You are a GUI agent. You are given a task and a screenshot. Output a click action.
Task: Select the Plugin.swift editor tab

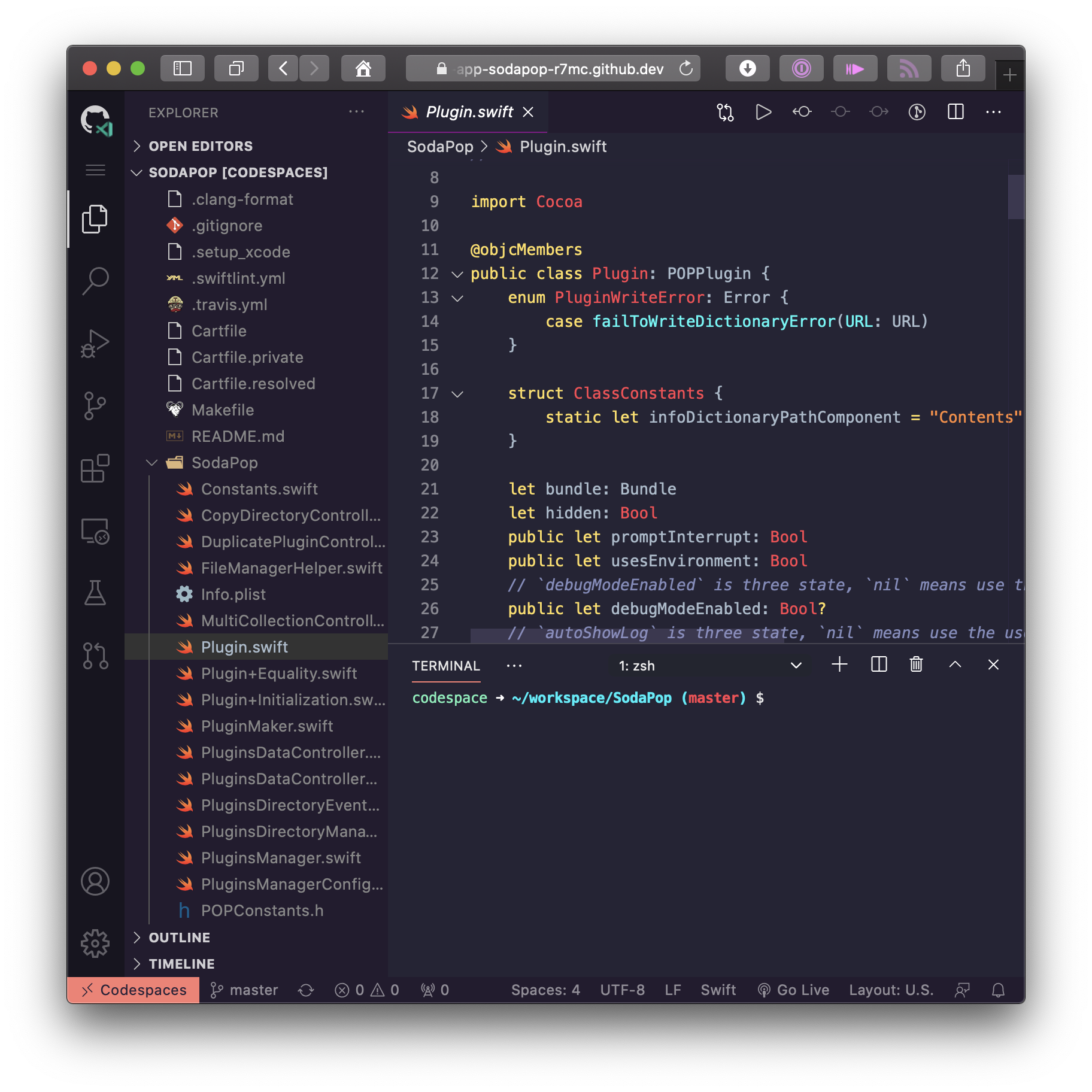point(468,112)
